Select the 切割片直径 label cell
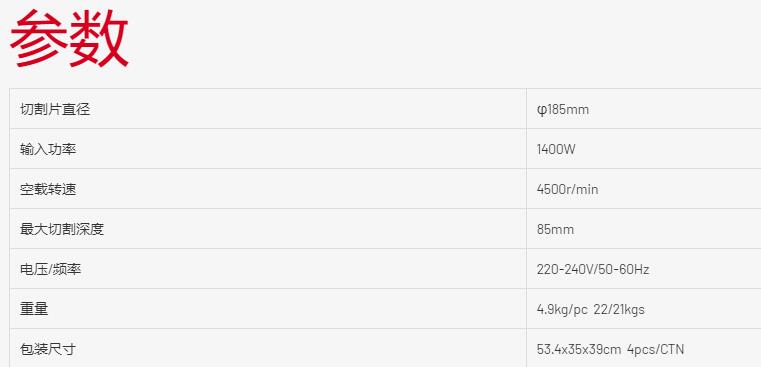761x367 pixels. point(268,109)
